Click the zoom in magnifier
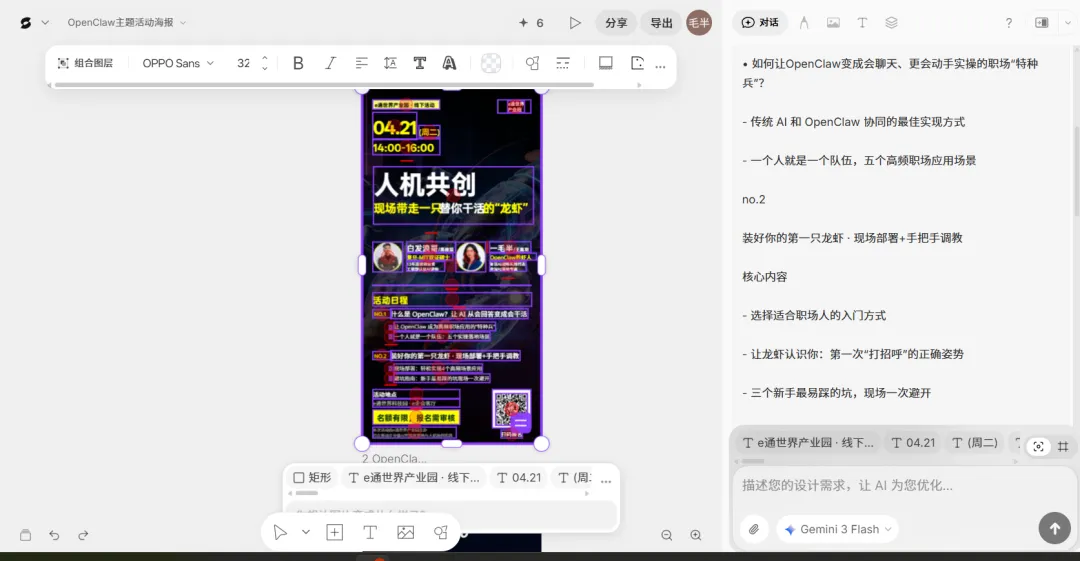The image size is (1080, 561). point(696,535)
